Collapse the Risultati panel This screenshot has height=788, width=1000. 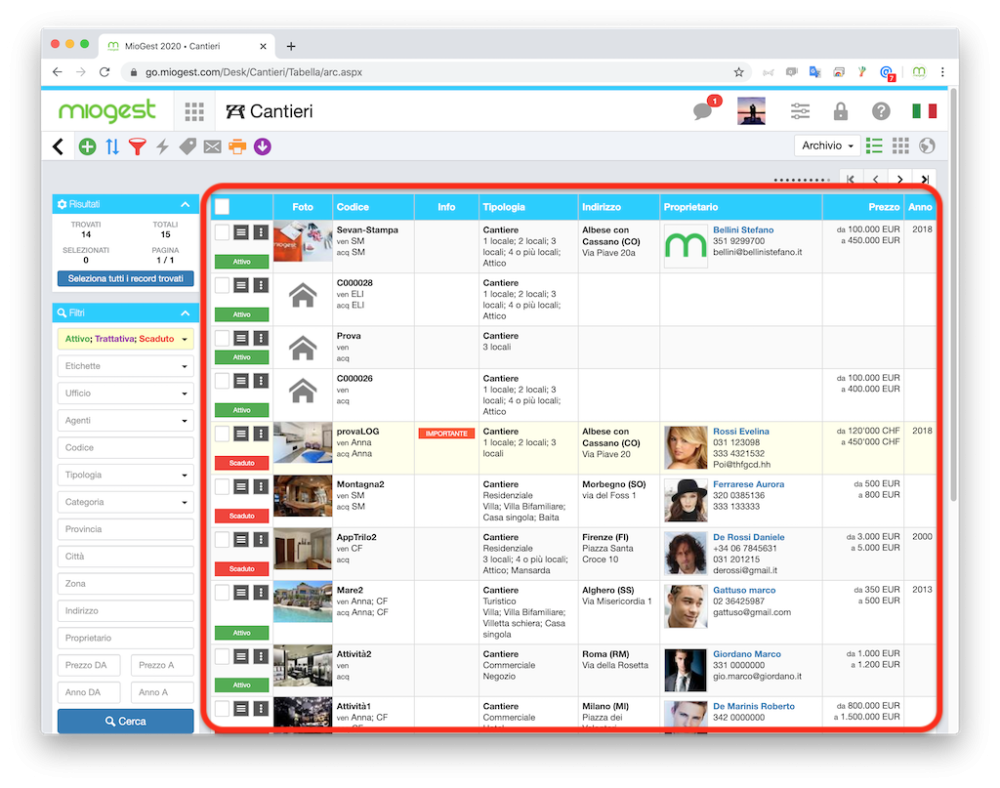[185, 205]
